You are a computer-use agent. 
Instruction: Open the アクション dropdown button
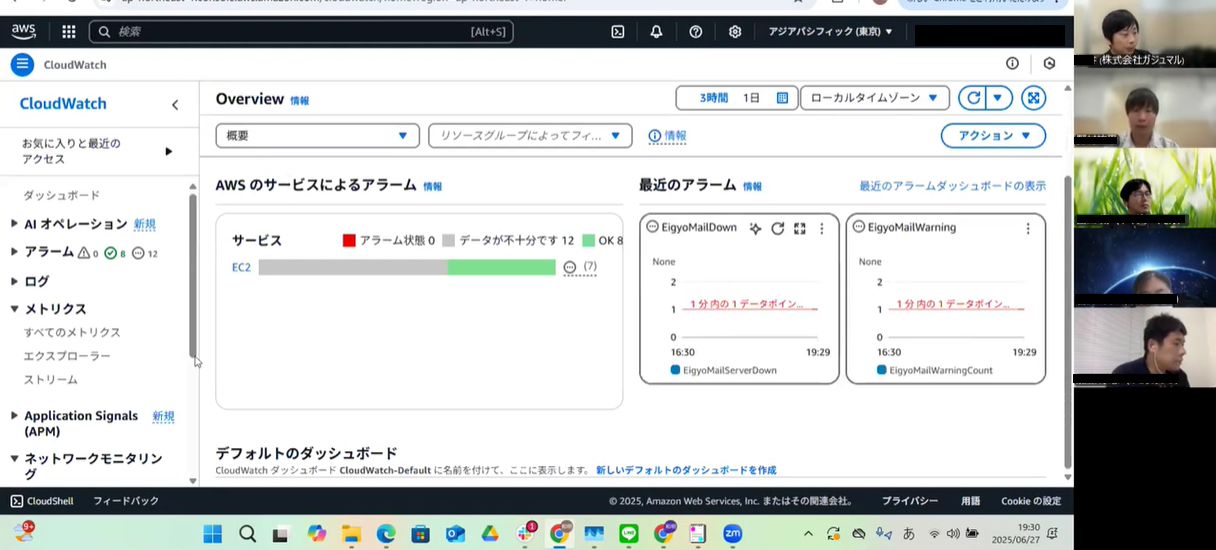coord(993,136)
